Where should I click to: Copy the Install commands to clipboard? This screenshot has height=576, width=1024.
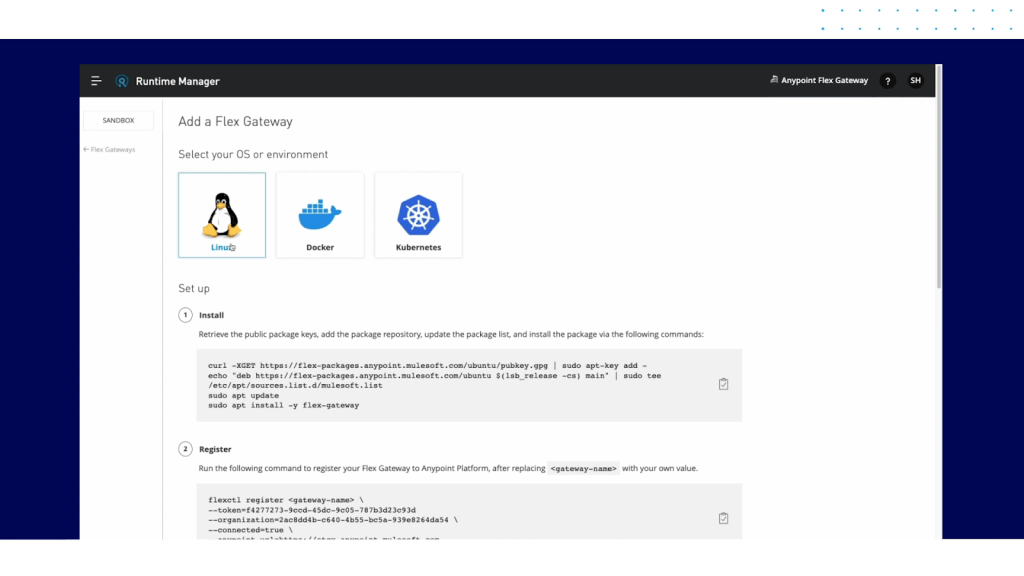pyautogui.click(x=723, y=384)
